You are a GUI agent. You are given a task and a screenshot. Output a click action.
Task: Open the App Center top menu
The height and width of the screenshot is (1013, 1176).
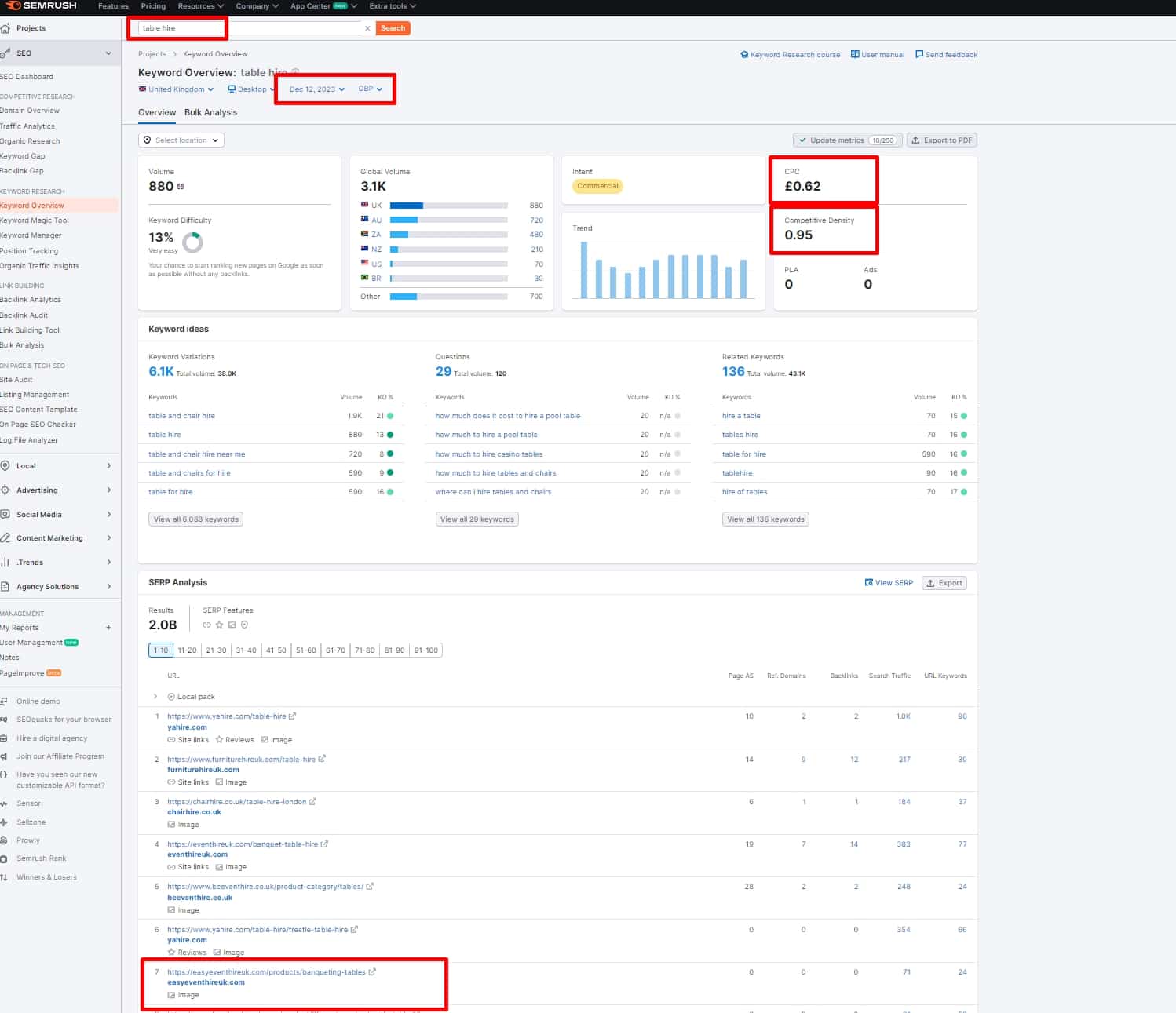click(x=323, y=6)
